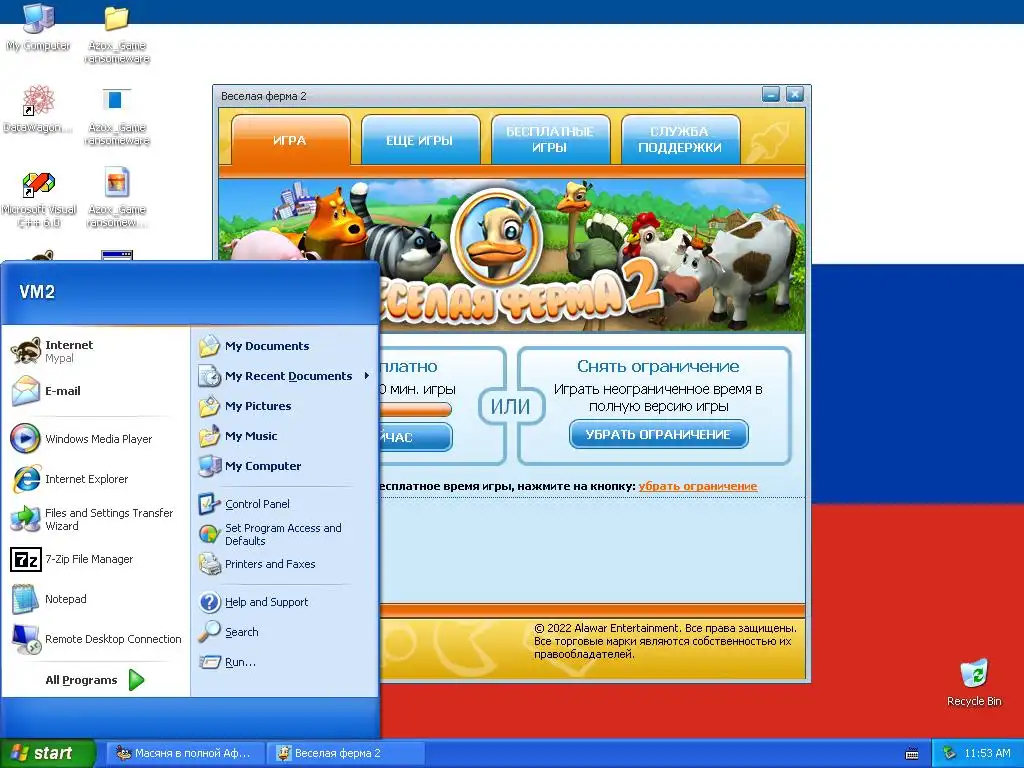Screen dimensions: 1024x768
Task: Open Printers and Faxes
Action: click(x=285, y=564)
